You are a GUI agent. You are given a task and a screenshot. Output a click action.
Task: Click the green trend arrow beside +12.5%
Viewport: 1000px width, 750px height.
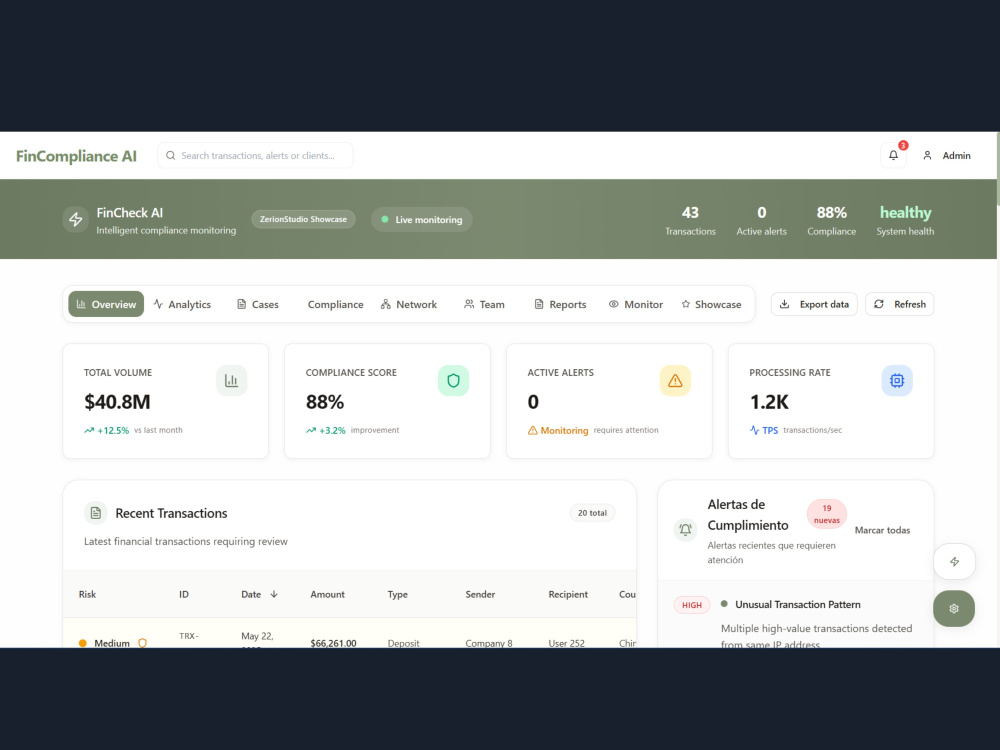(x=89, y=430)
